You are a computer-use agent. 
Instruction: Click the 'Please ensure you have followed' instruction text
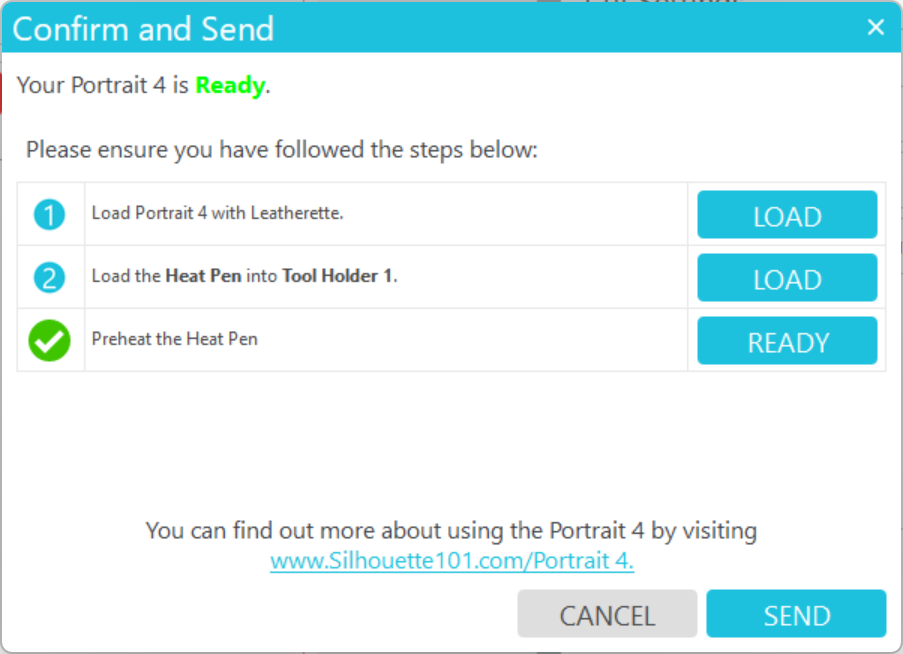pos(281,150)
